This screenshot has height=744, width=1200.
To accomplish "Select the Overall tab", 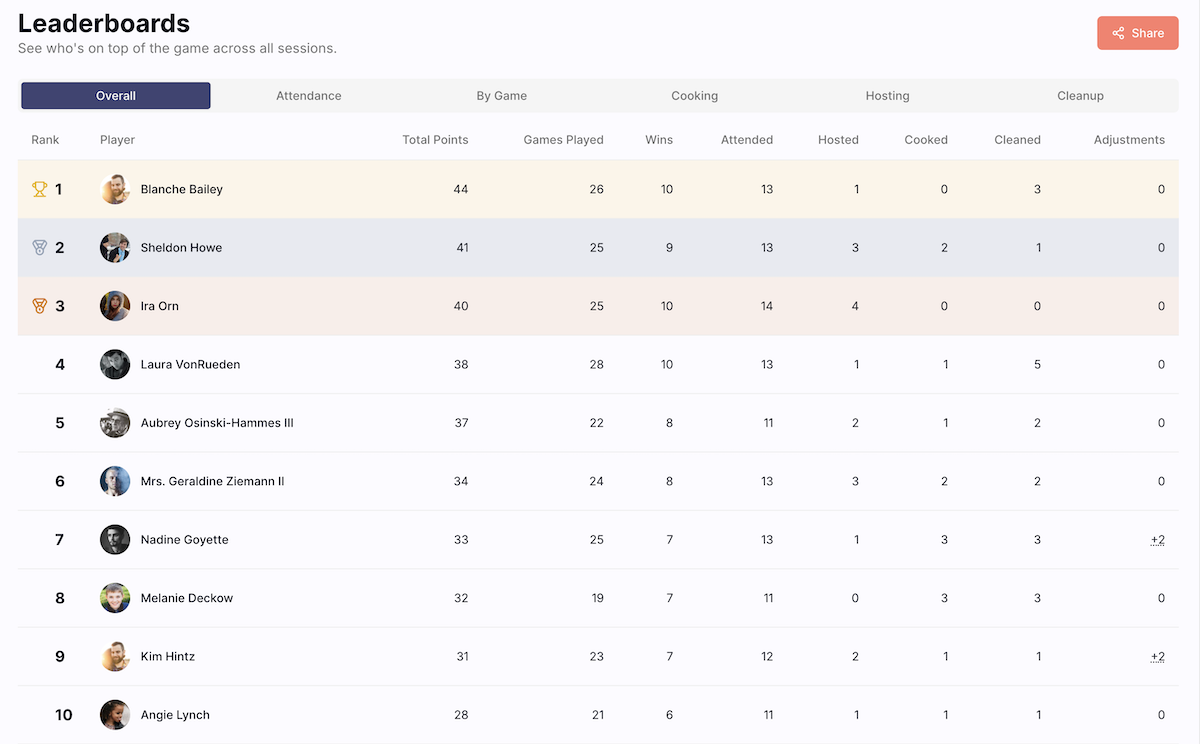I will (116, 96).
